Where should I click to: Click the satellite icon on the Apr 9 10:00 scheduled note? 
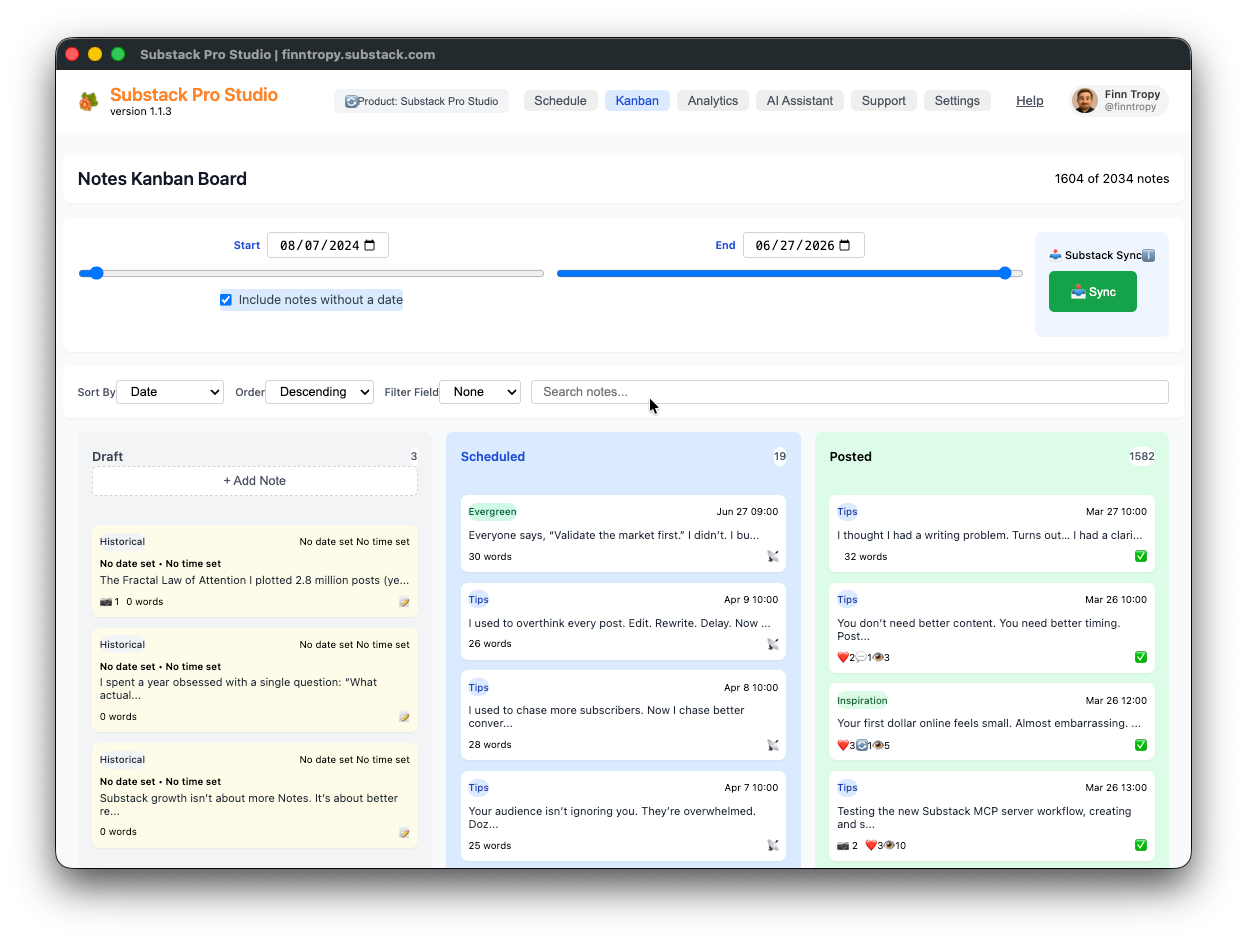coord(773,644)
